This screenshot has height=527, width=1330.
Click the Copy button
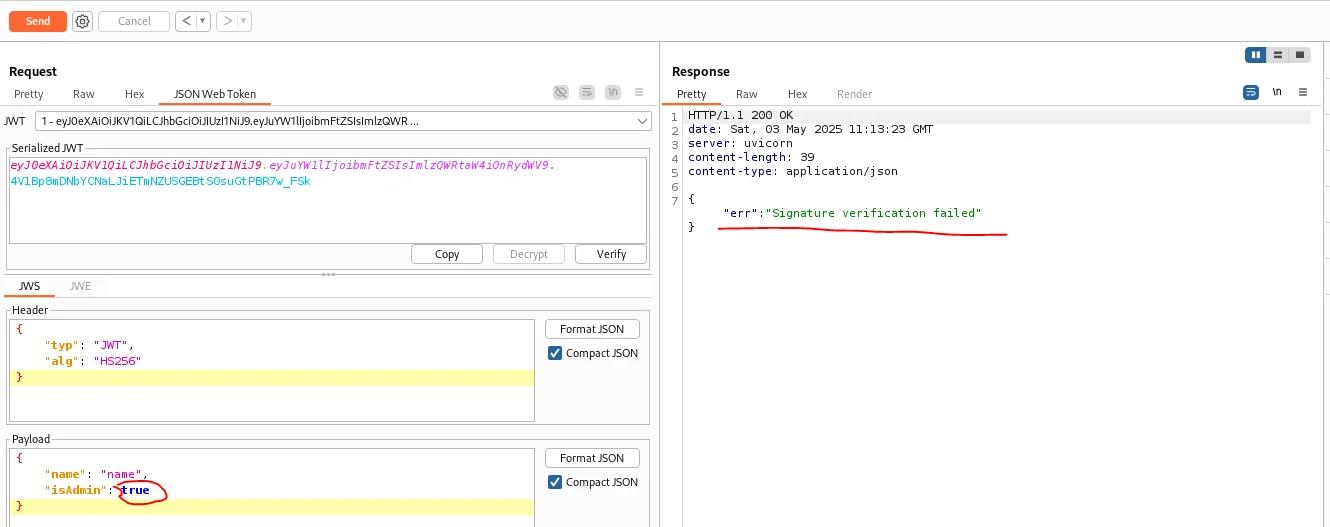pos(447,254)
